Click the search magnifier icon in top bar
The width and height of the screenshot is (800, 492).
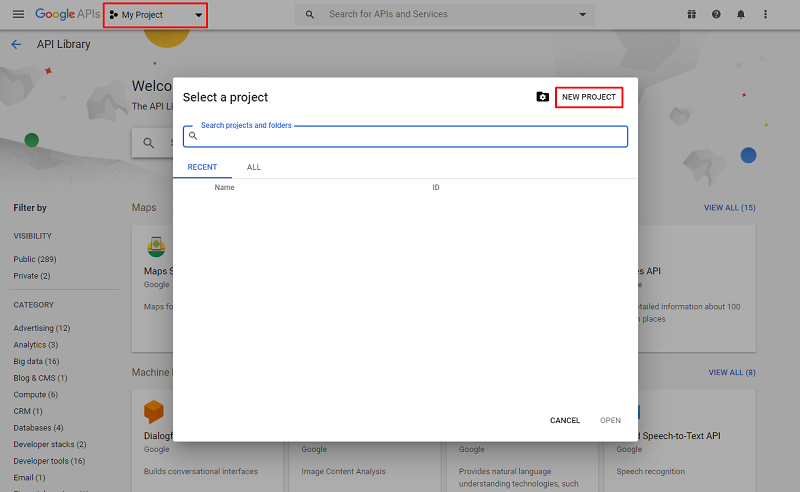click(310, 15)
